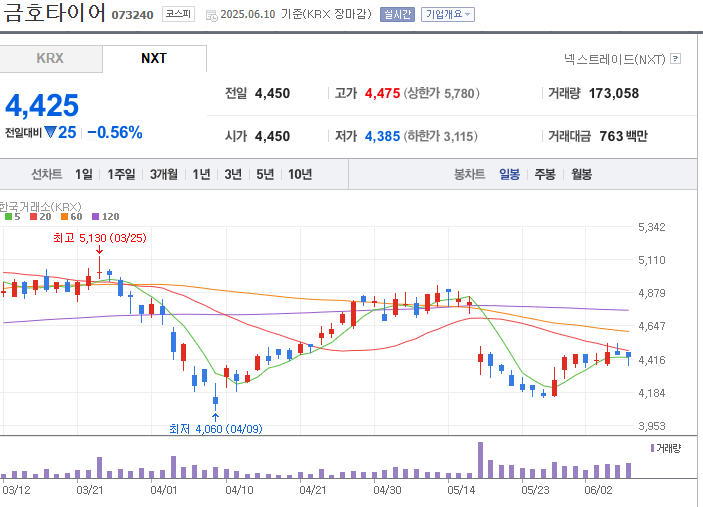This screenshot has width=703, height=507.
Task: Select the 10년 line chart period
Action: [x=300, y=174]
